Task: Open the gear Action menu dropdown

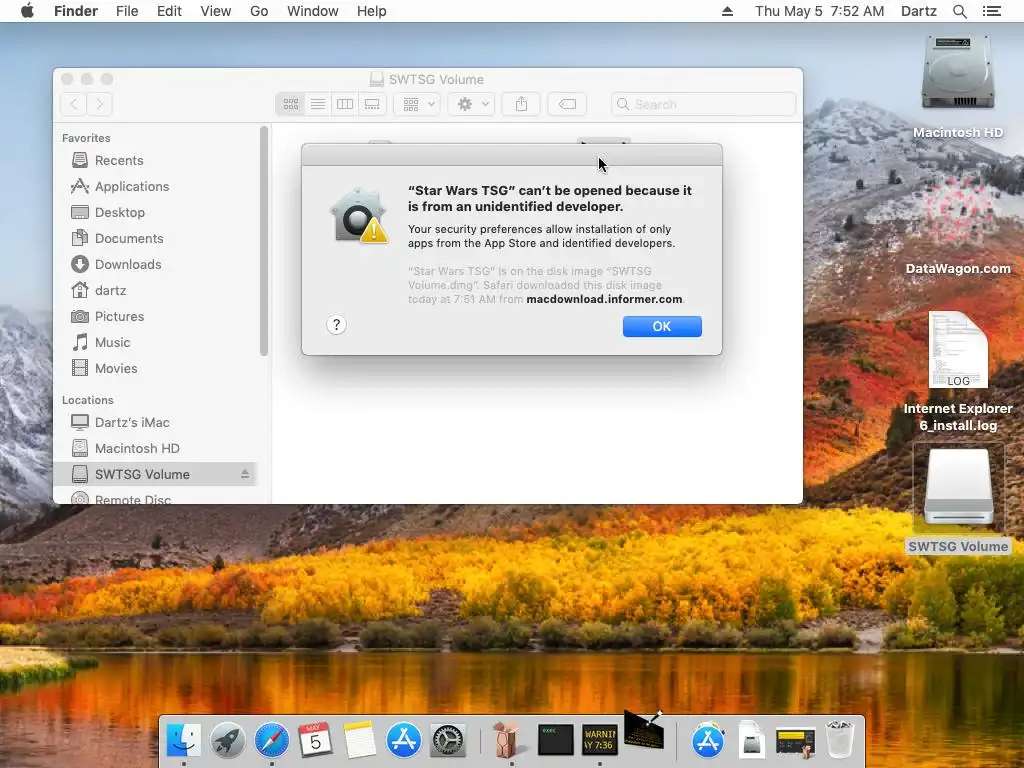Action: [472, 104]
